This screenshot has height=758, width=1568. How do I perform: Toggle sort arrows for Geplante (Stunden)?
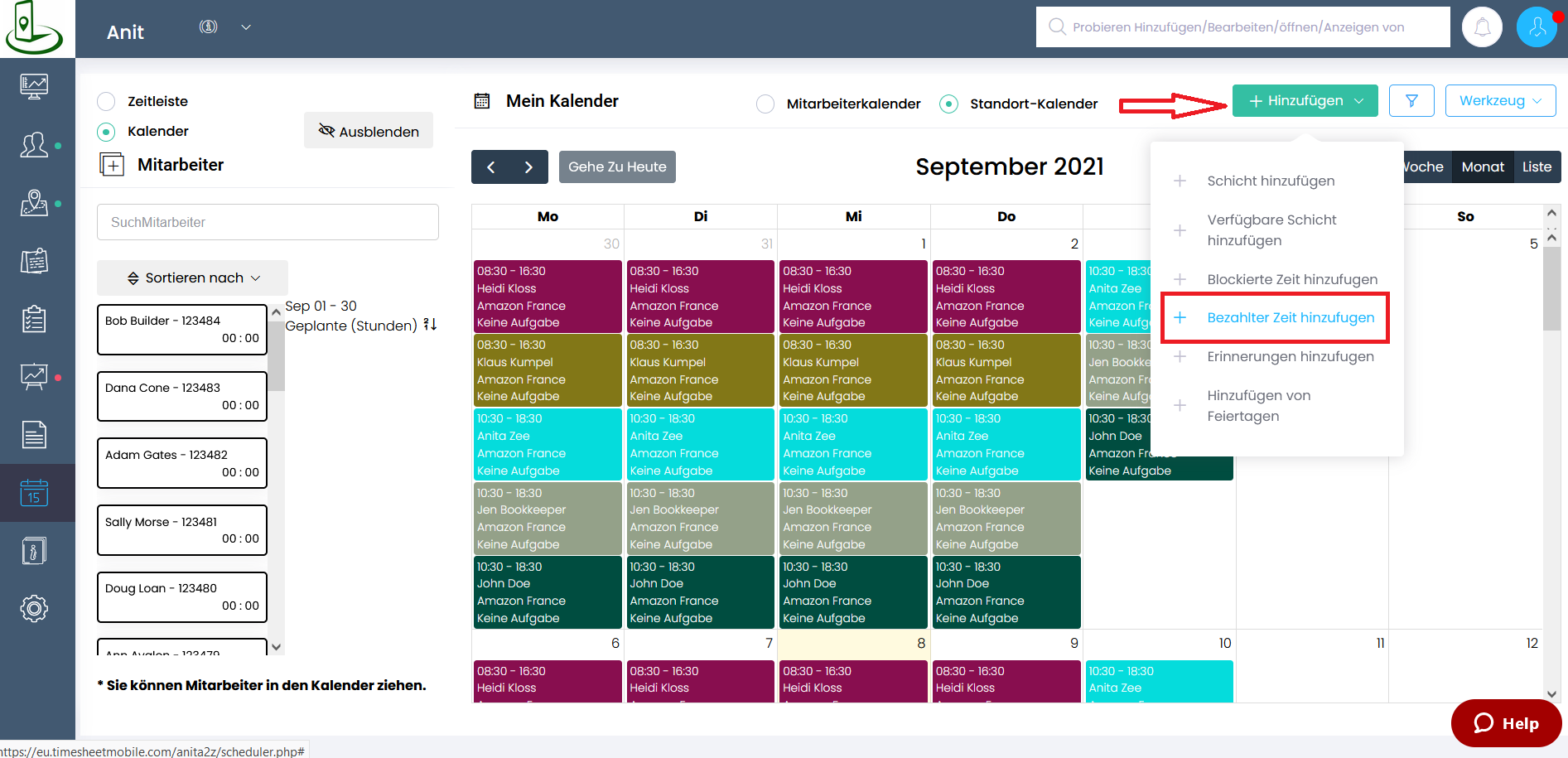(430, 325)
